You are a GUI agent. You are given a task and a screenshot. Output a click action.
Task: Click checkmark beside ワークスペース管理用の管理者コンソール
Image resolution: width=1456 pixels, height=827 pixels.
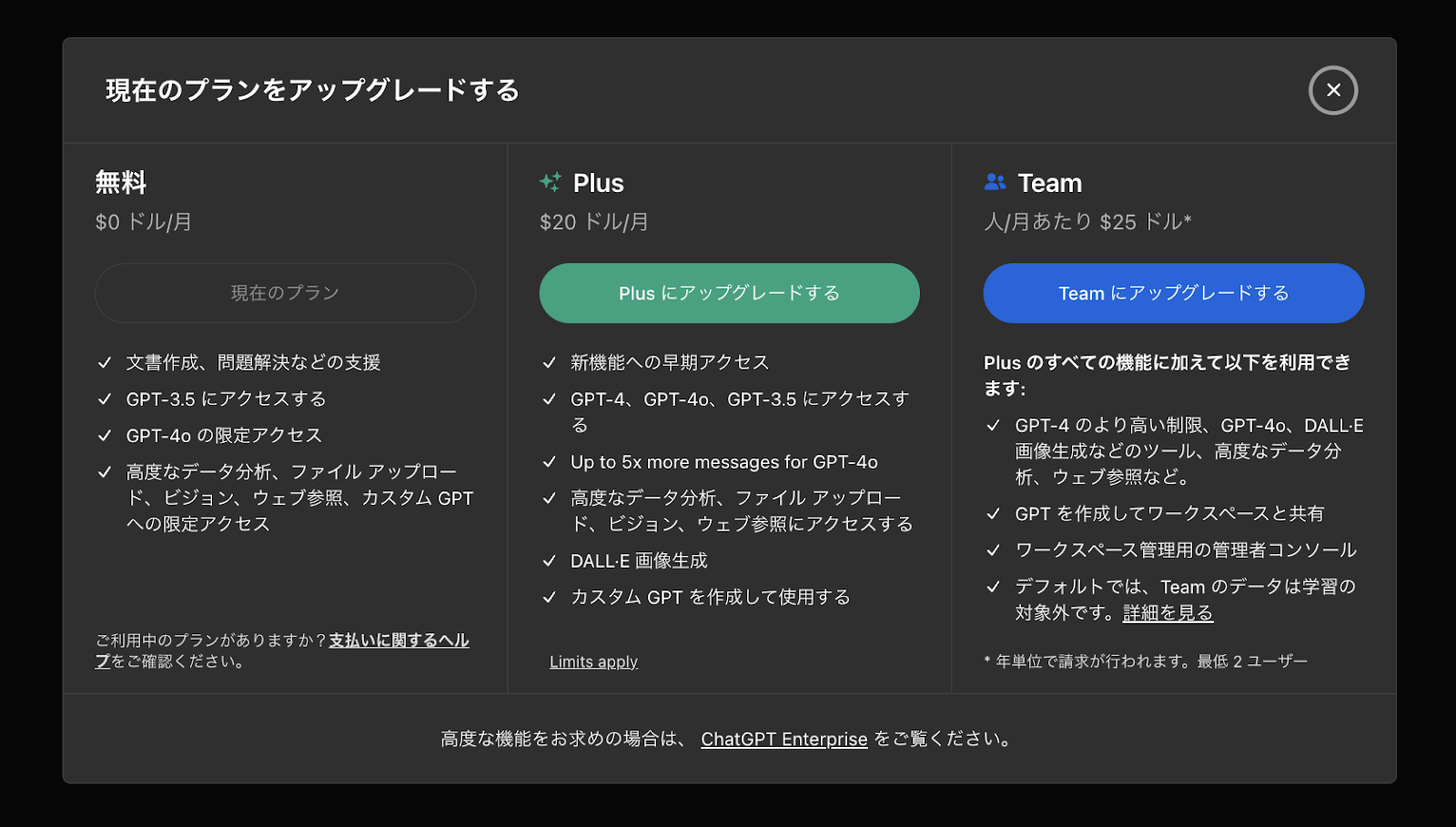point(994,550)
